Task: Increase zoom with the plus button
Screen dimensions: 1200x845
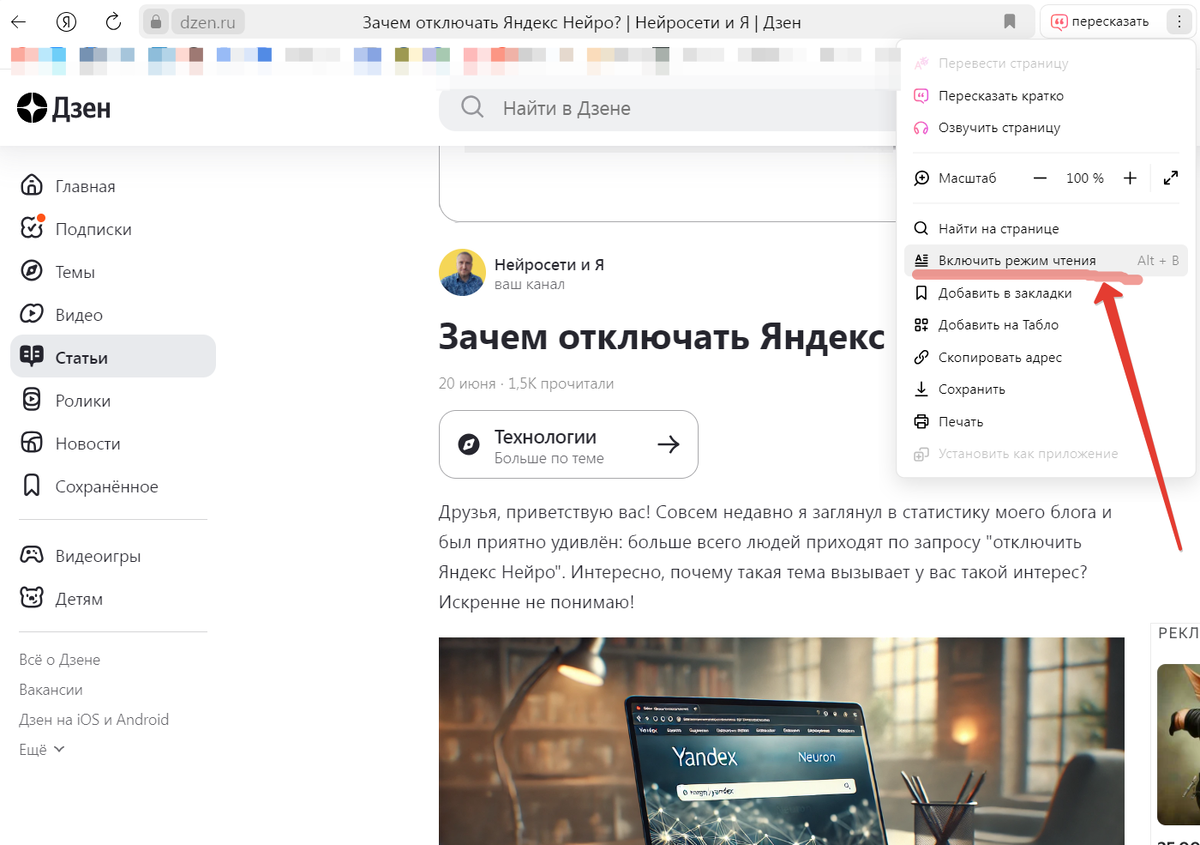Action: point(1130,178)
